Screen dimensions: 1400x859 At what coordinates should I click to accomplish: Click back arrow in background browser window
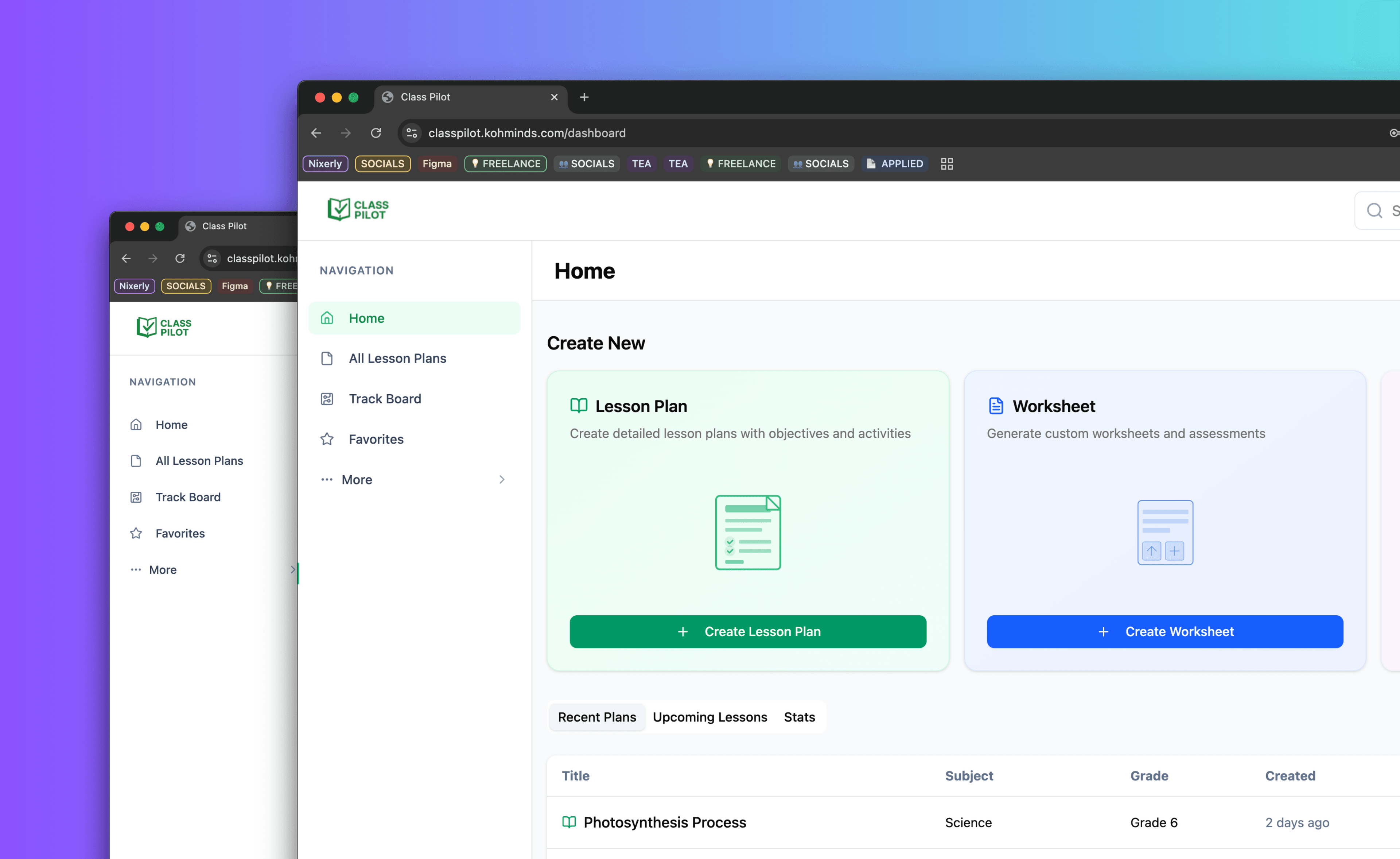point(126,259)
